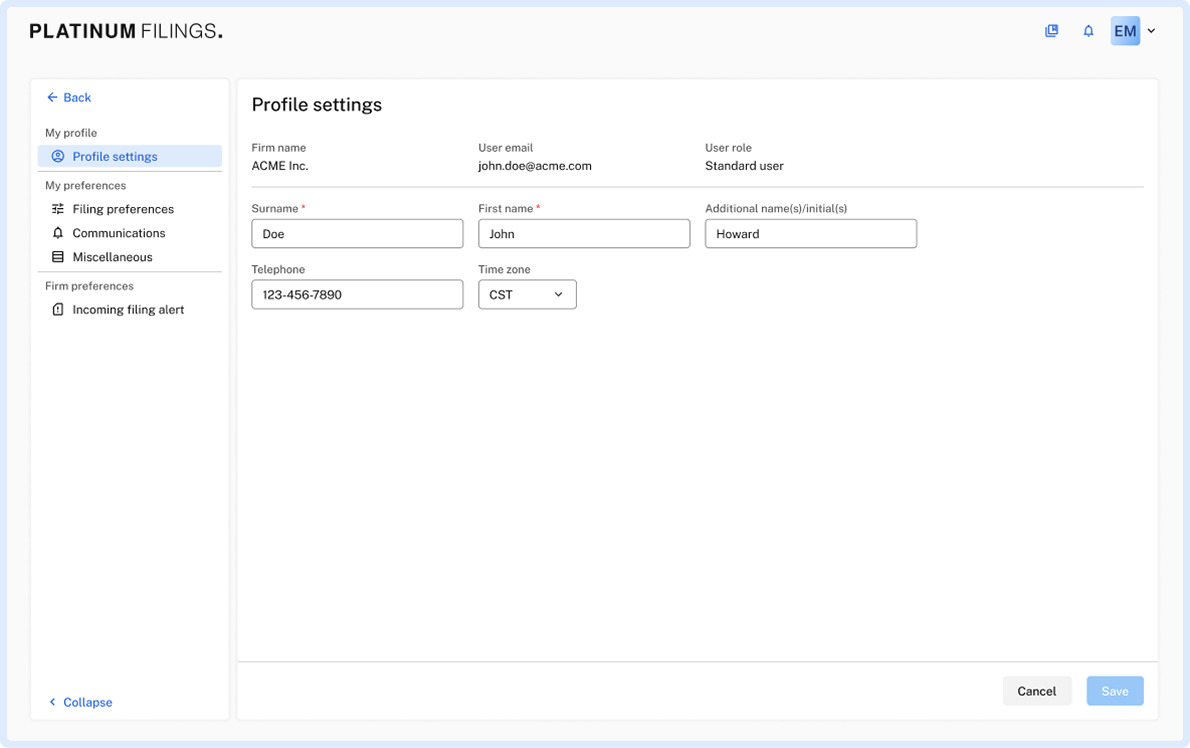Image resolution: width=1190 pixels, height=748 pixels.
Task: Open the library icon in top bar
Action: (x=1051, y=31)
